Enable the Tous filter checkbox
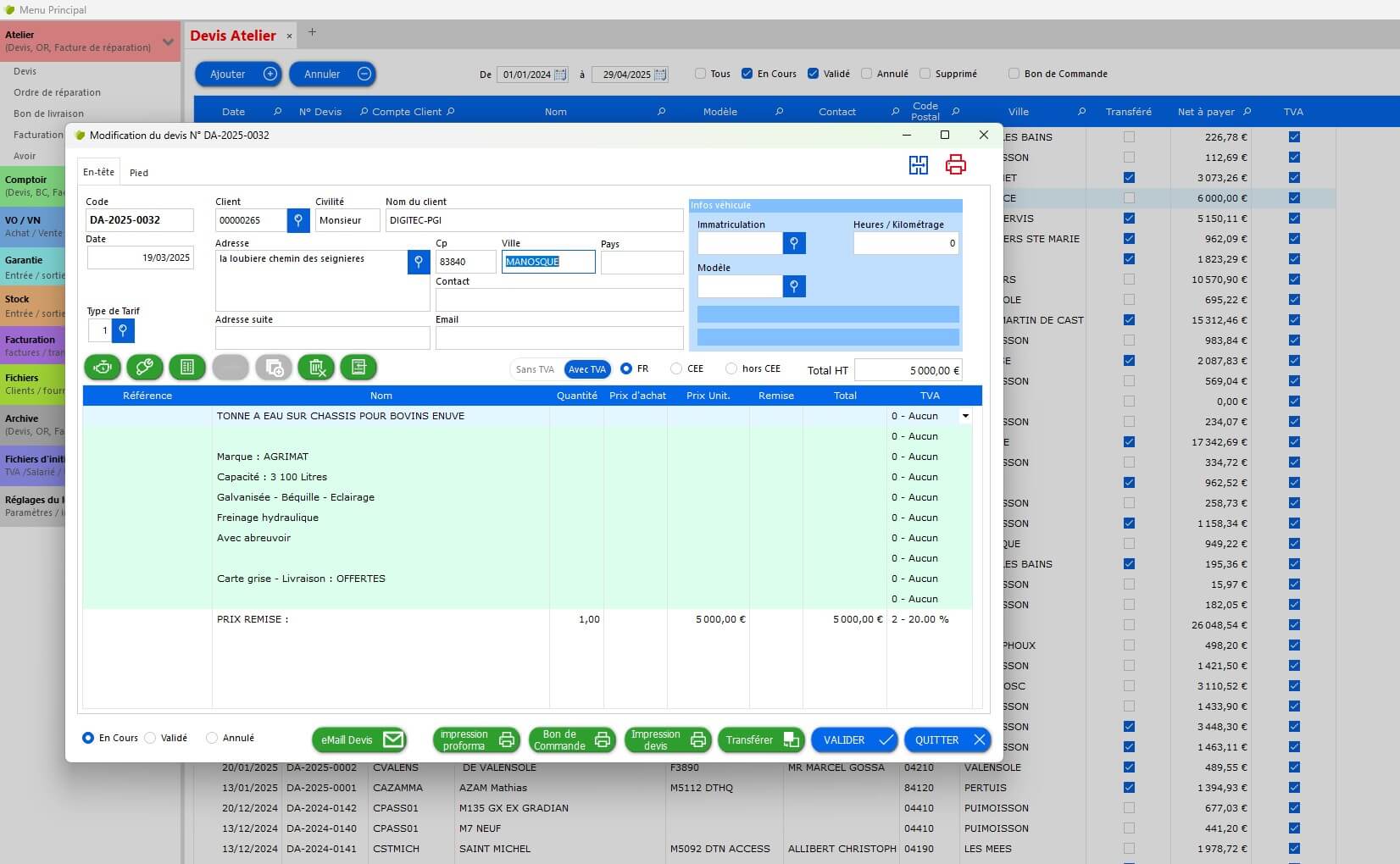The height and width of the screenshot is (864, 1400). (700, 74)
